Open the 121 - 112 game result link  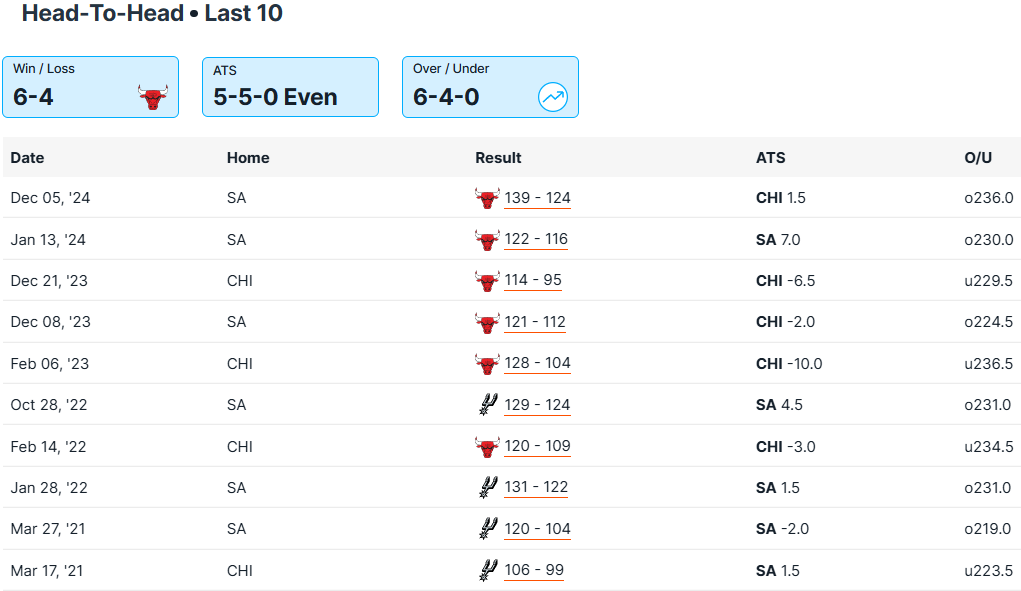535,322
